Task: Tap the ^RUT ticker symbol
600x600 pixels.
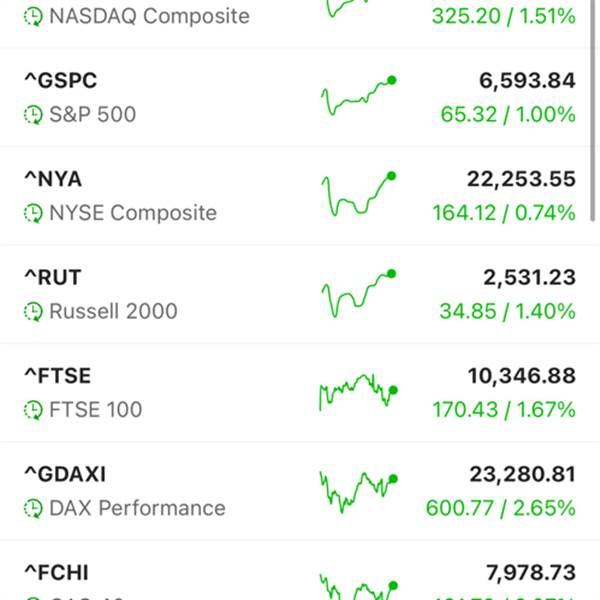Action: point(53,277)
